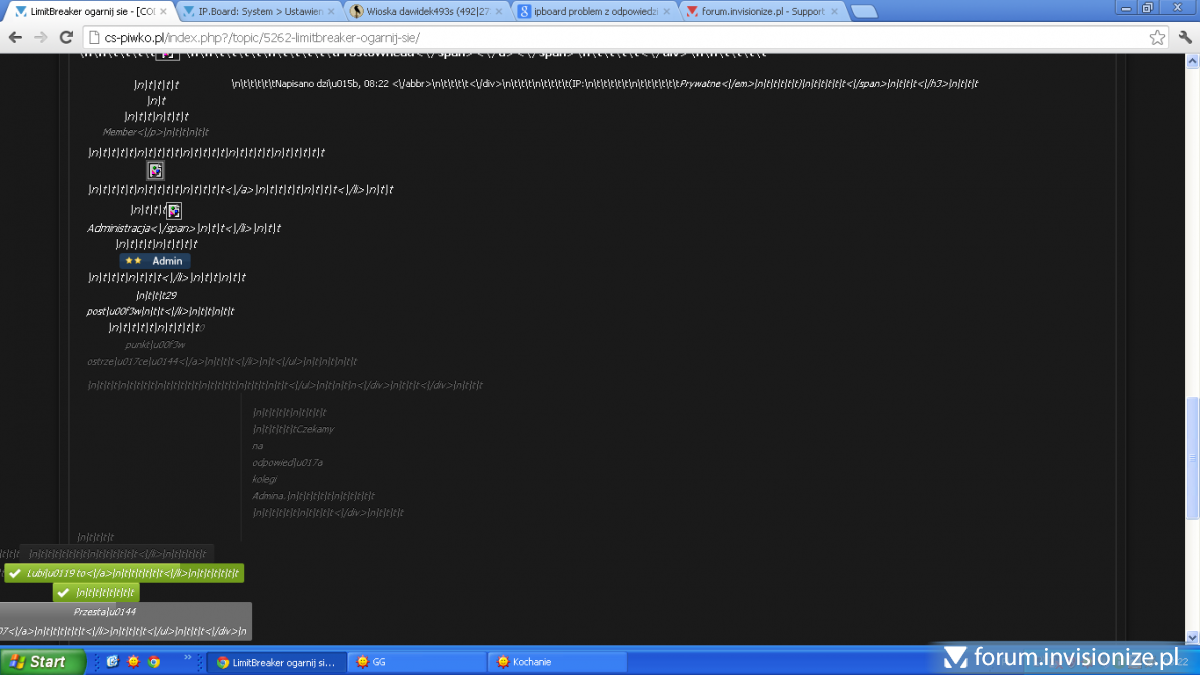1200x675 pixels.
Task: Switch to the GG taskbar window
Action: click(x=417, y=662)
